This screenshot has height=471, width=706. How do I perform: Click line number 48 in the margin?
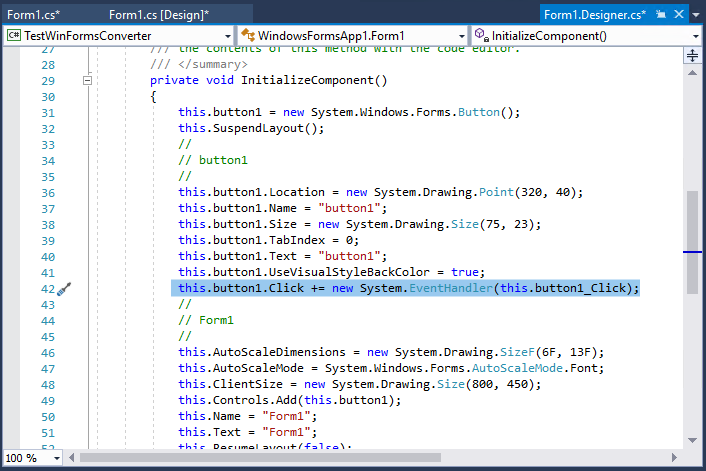[48, 385]
